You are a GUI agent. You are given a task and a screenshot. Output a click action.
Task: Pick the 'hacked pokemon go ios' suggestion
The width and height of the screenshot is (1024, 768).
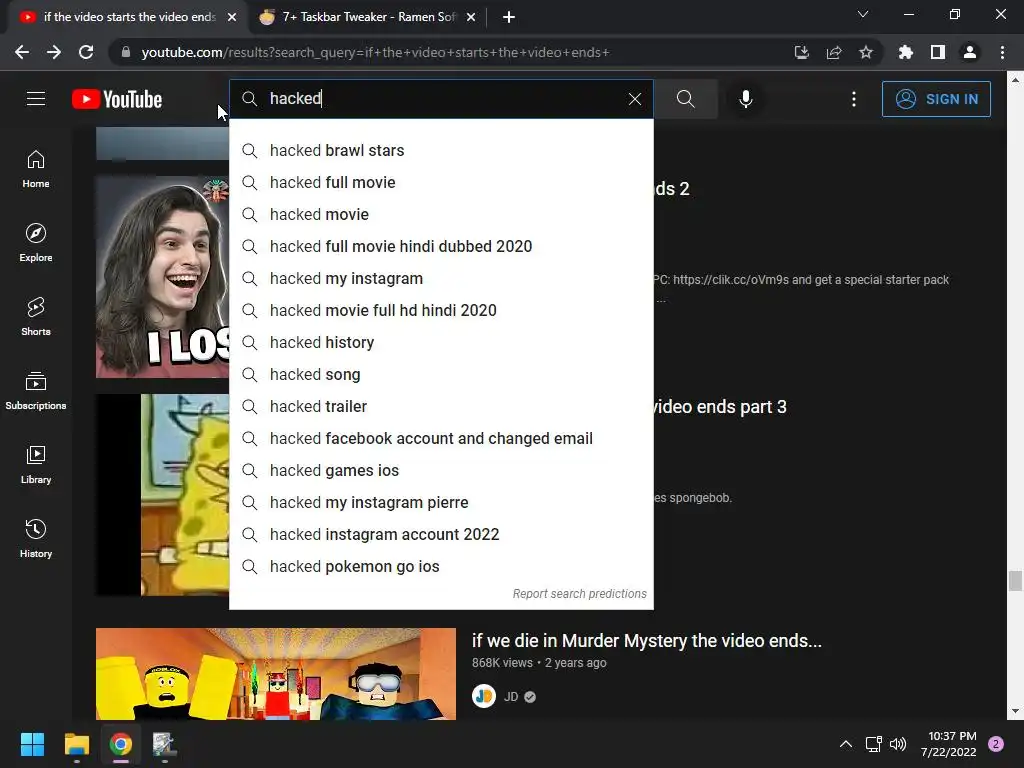[441, 566]
